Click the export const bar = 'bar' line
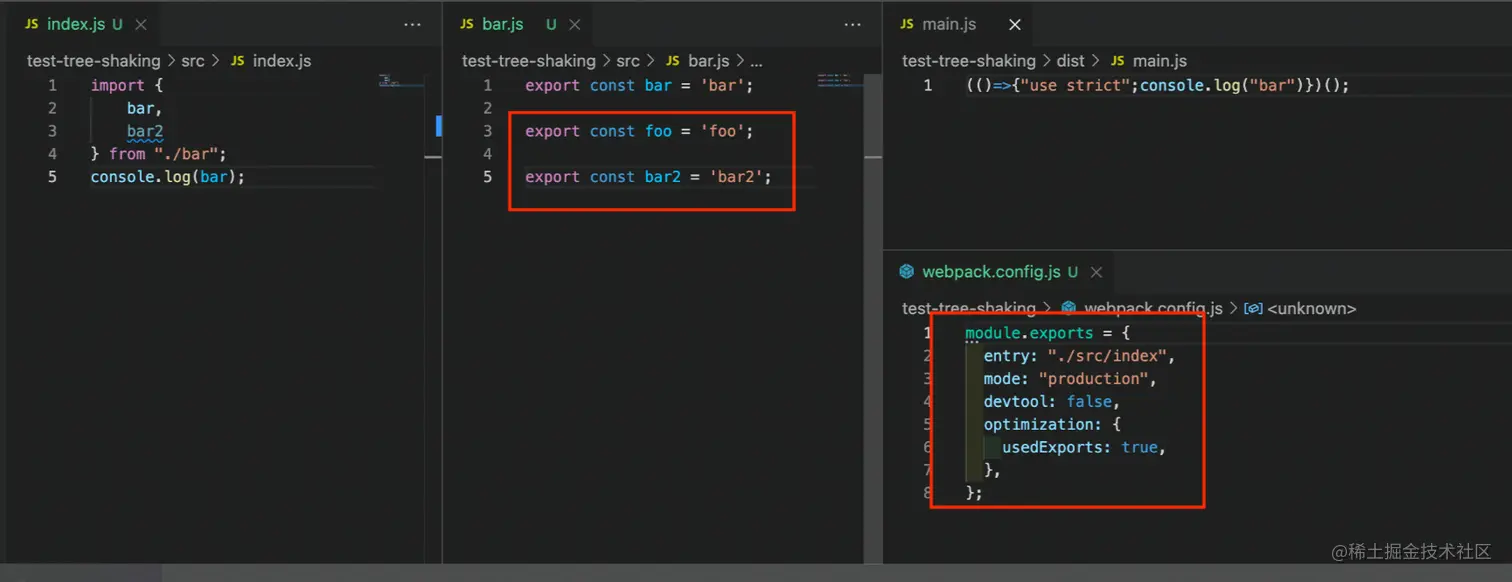This screenshot has height=582, width=1512. [639, 85]
